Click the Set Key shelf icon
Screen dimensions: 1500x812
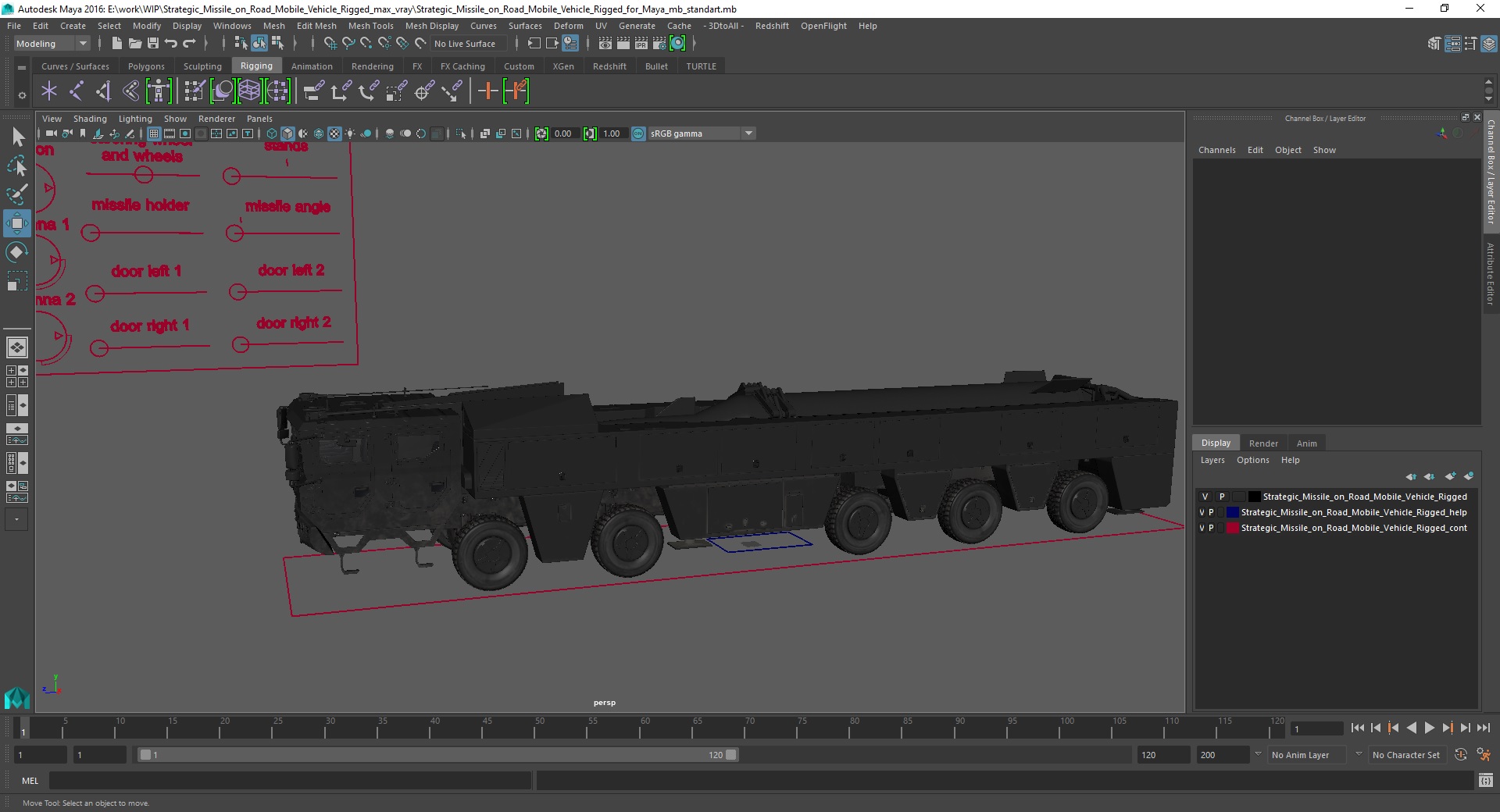tap(487, 91)
